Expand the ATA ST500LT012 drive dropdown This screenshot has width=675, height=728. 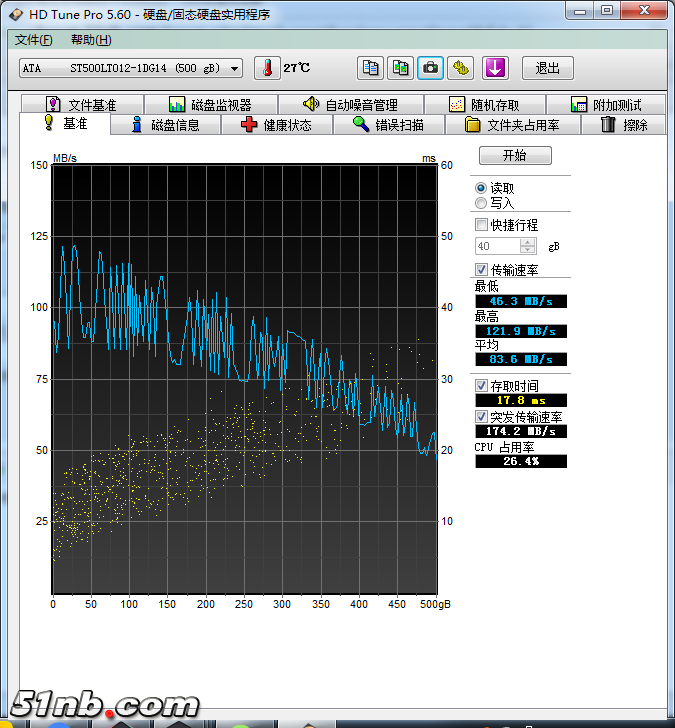pyautogui.click(x=235, y=68)
